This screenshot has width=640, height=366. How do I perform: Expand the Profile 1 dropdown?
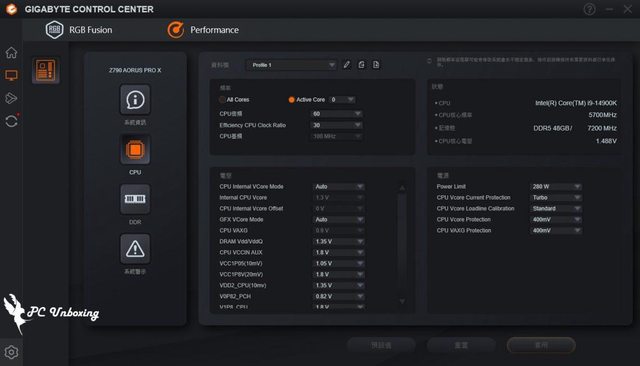[x=291, y=65]
